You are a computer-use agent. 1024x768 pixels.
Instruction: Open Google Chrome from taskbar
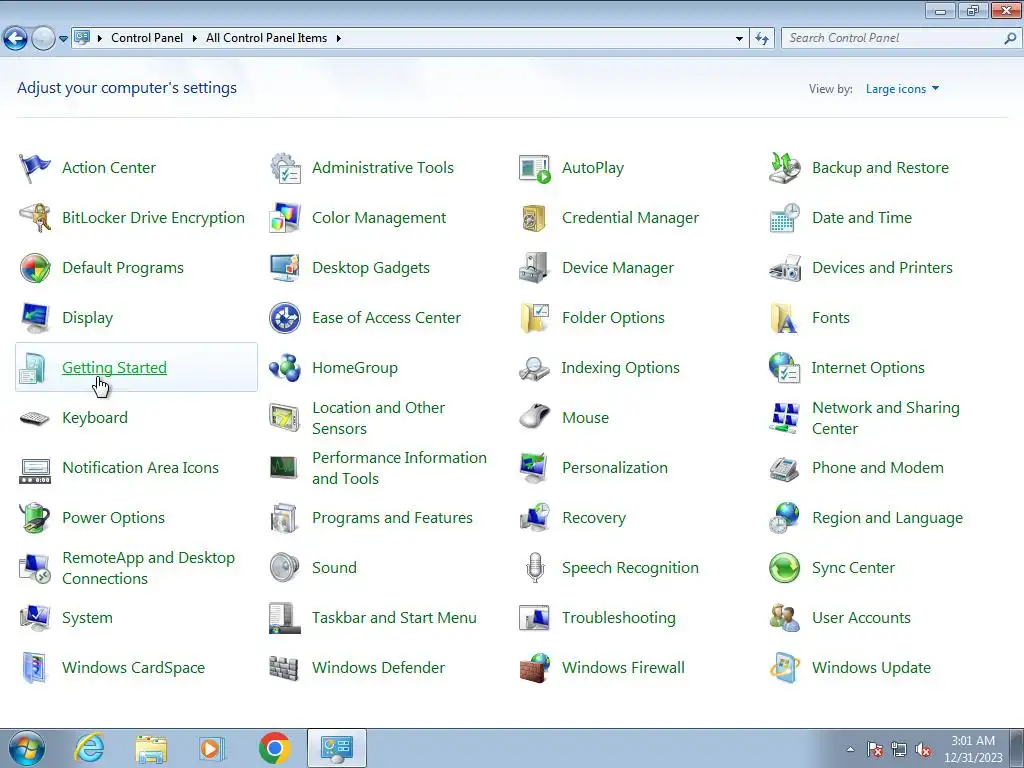pos(274,748)
